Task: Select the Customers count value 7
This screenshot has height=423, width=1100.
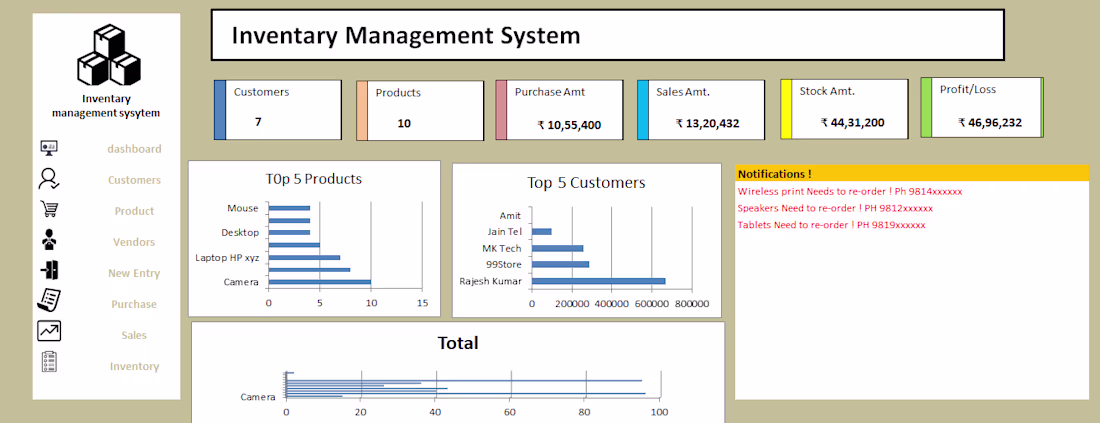Action: click(x=258, y=122)
